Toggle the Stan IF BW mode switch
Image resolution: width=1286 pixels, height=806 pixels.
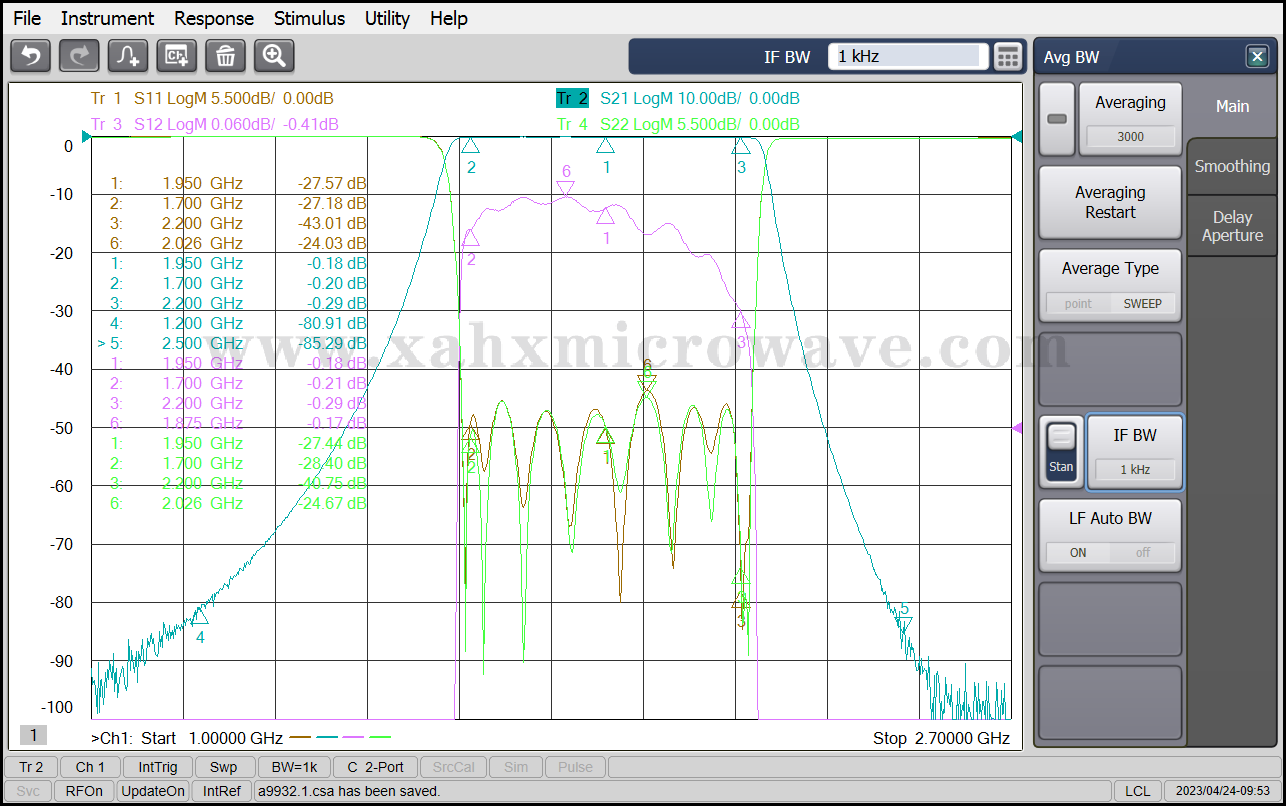1061,452
